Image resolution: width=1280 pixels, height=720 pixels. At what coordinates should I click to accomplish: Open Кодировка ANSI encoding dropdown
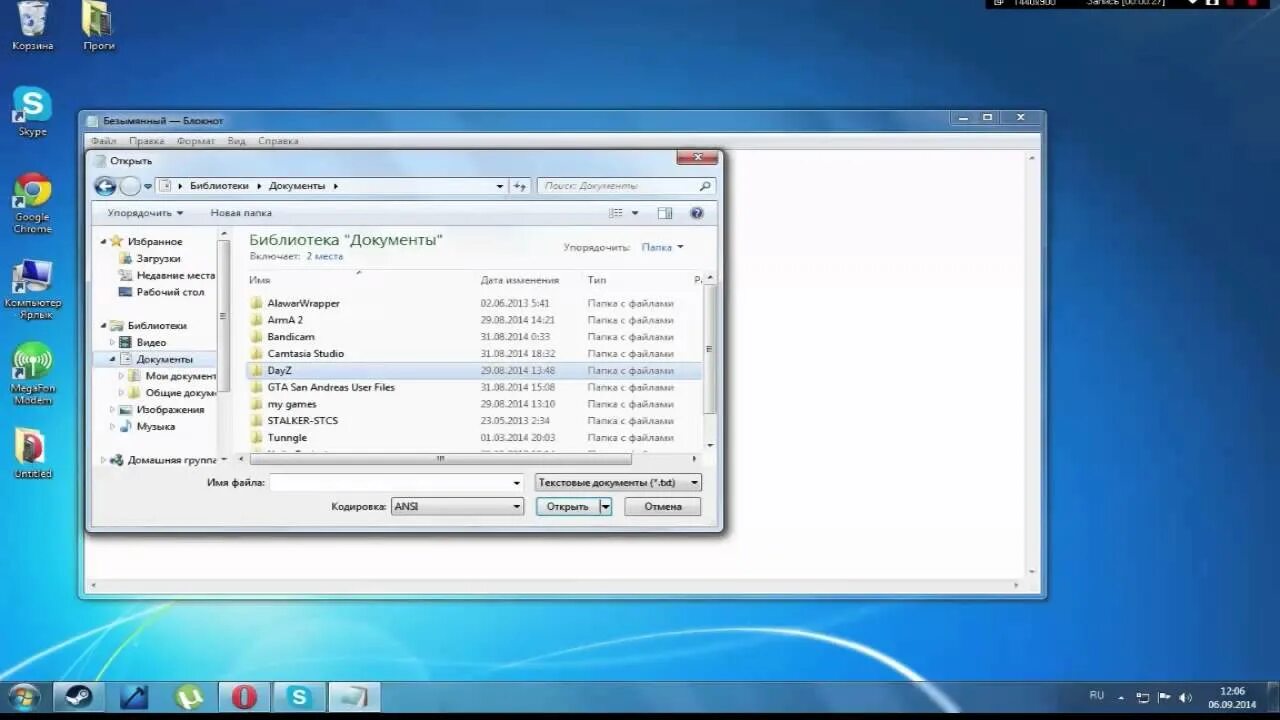point(457,506)
